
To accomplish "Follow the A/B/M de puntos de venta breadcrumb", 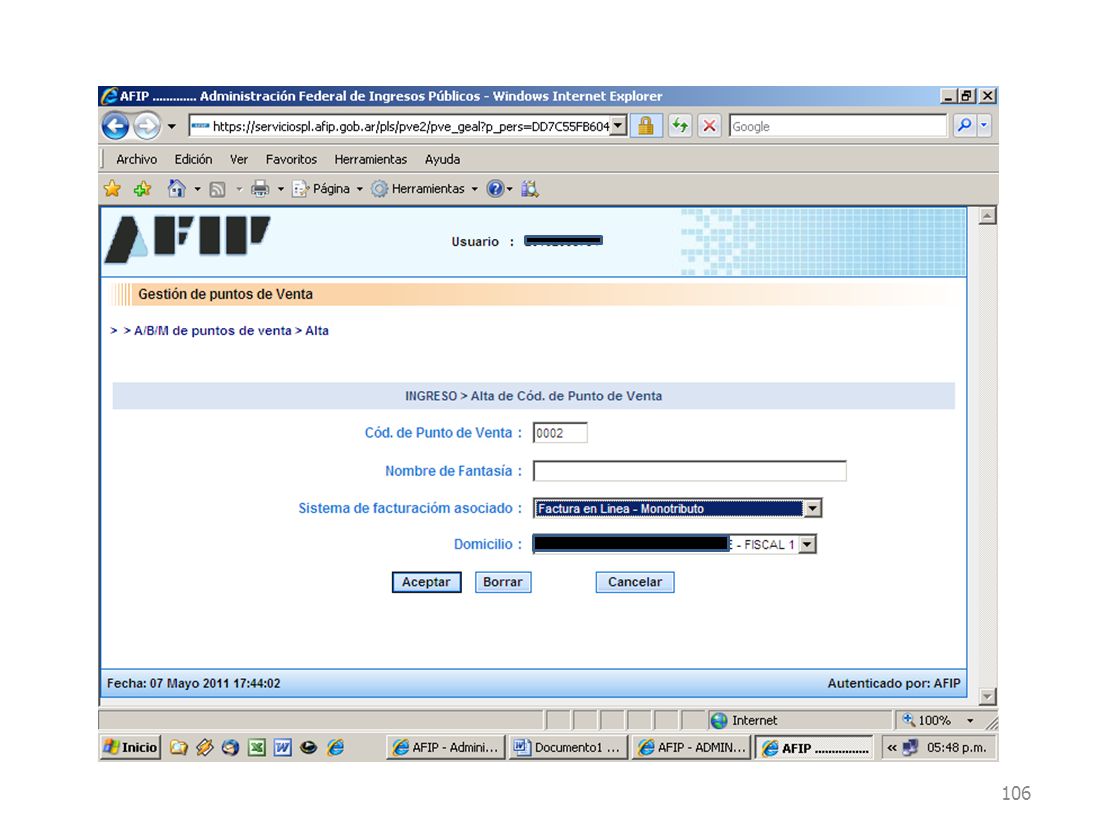I will 212,331.
